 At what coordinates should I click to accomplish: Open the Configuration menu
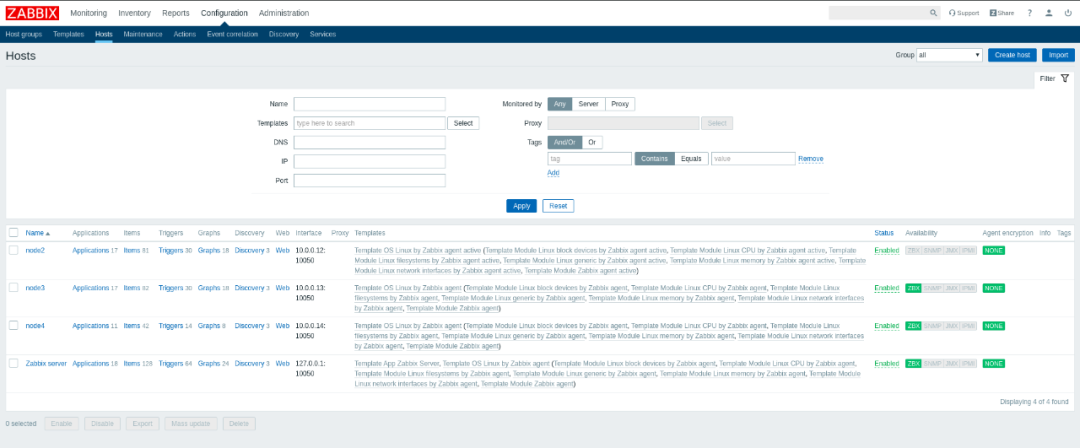click(225, 13)
